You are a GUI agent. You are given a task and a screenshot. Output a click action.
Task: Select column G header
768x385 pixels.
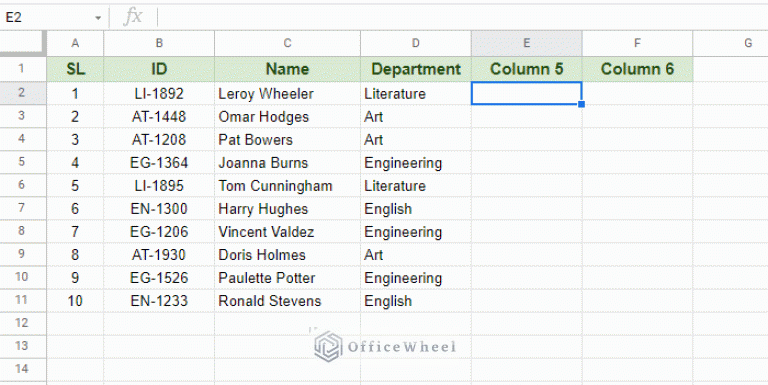point(747,43)
